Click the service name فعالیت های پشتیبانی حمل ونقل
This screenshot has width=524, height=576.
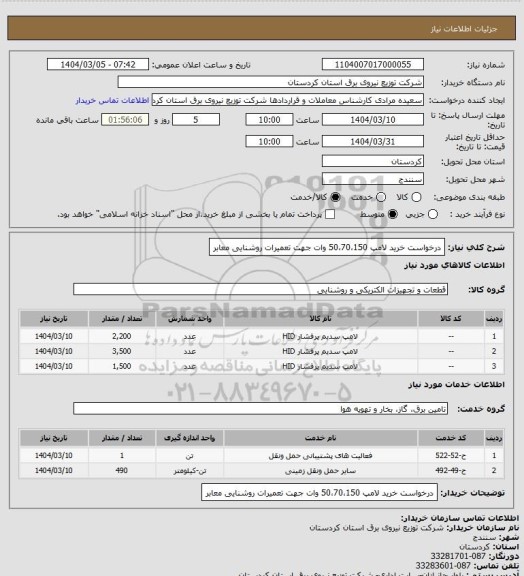[x=320, y=456]
